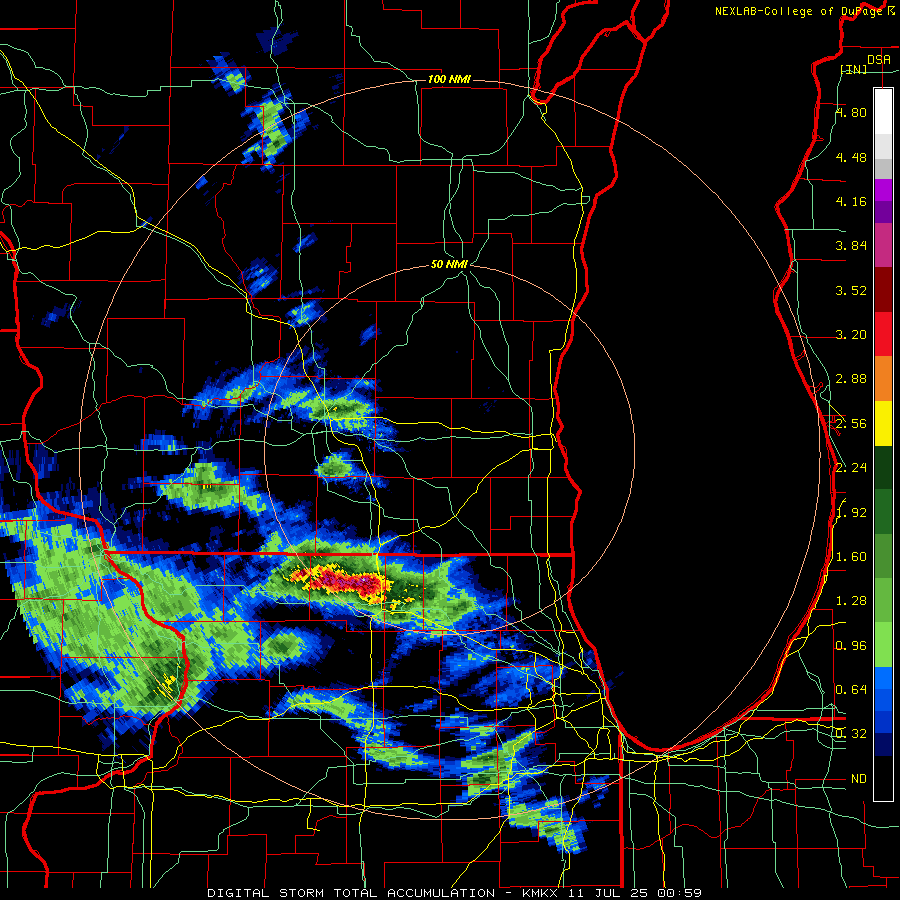The width and height of the screenshot is (900, 900).
Task: Pick the orange swatch on the color scale
Action: (x=883, y=379)
